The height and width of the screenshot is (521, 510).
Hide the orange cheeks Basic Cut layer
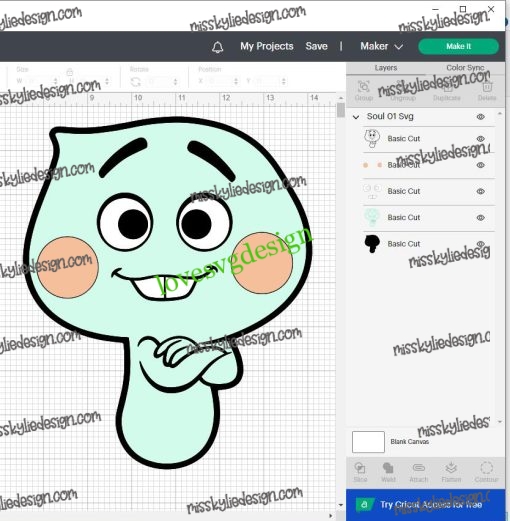tap(480, 165)
